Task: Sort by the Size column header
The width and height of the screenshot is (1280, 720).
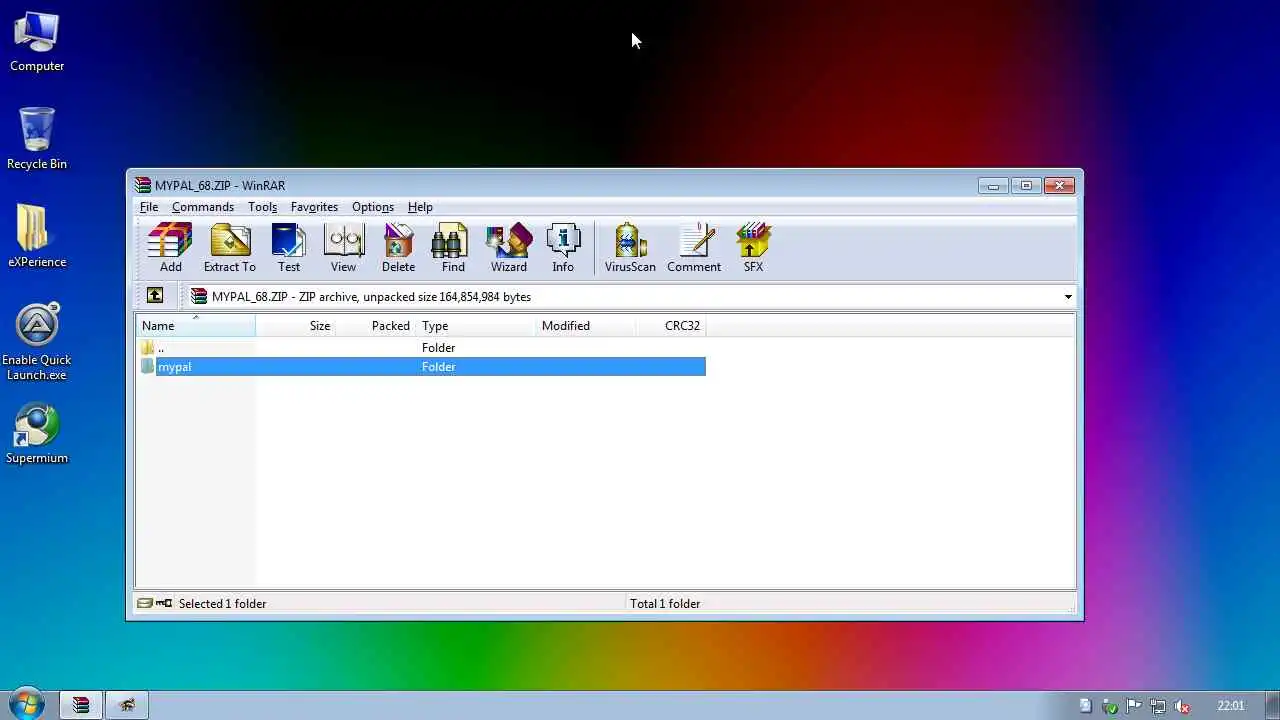Action: click(296, 326)
